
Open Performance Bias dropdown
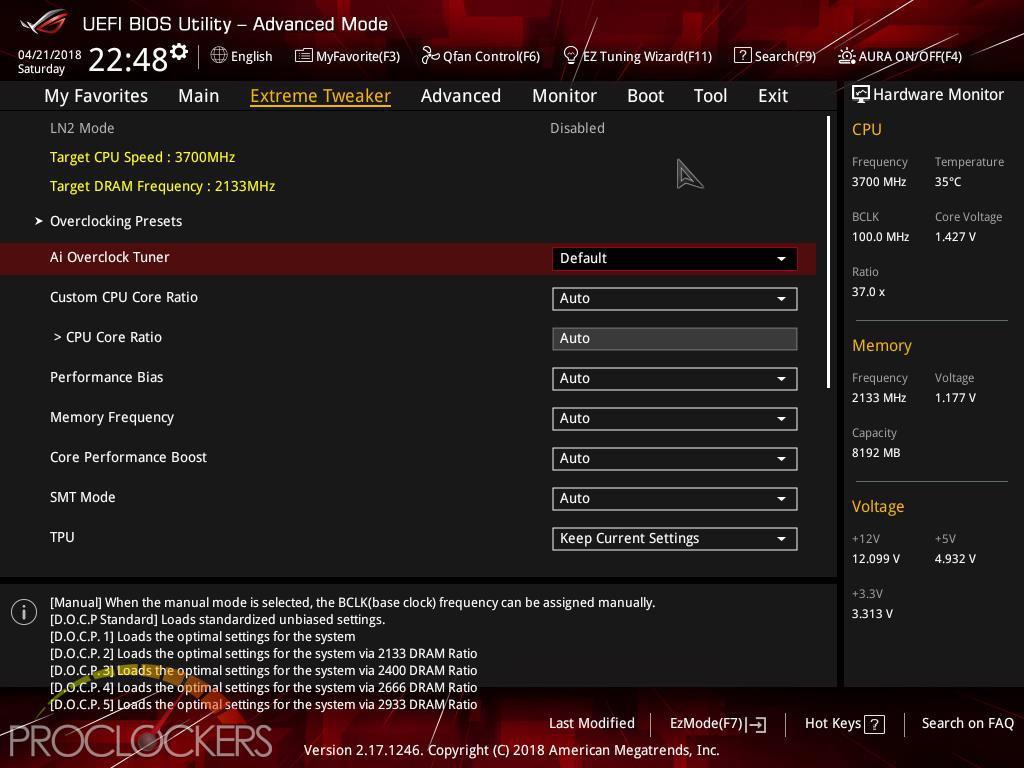pos(675,379)
